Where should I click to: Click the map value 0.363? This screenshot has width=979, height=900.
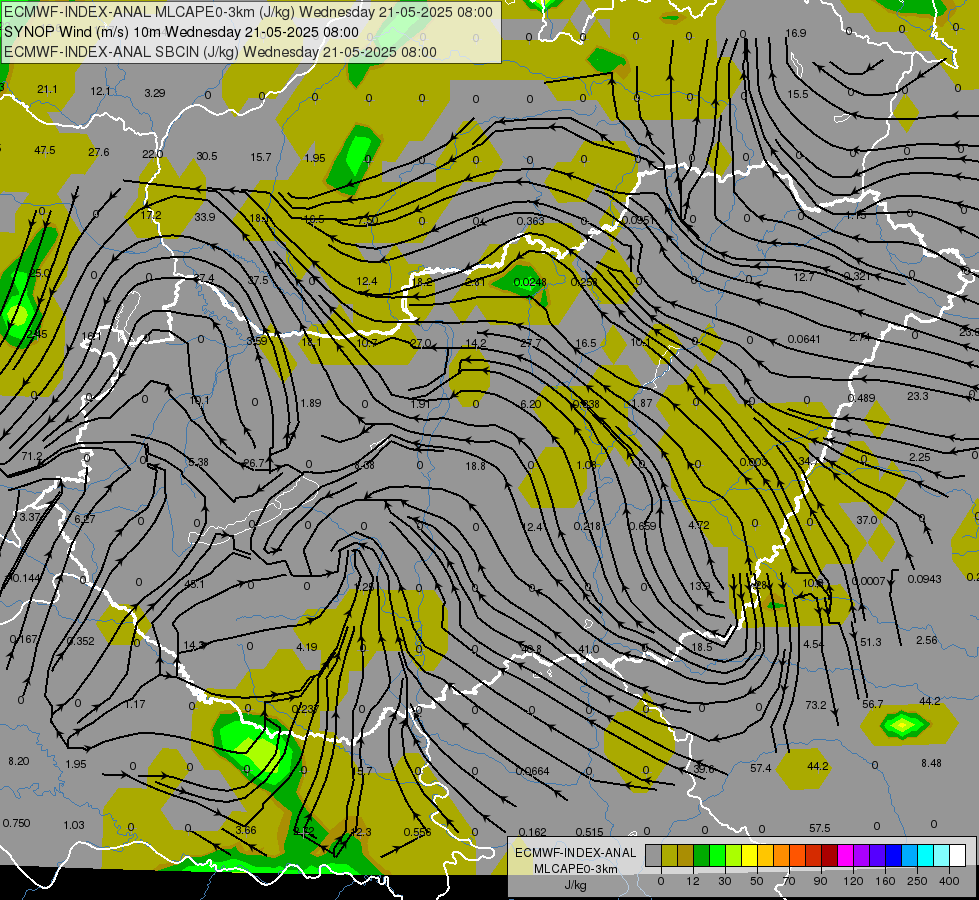(531, 221)
